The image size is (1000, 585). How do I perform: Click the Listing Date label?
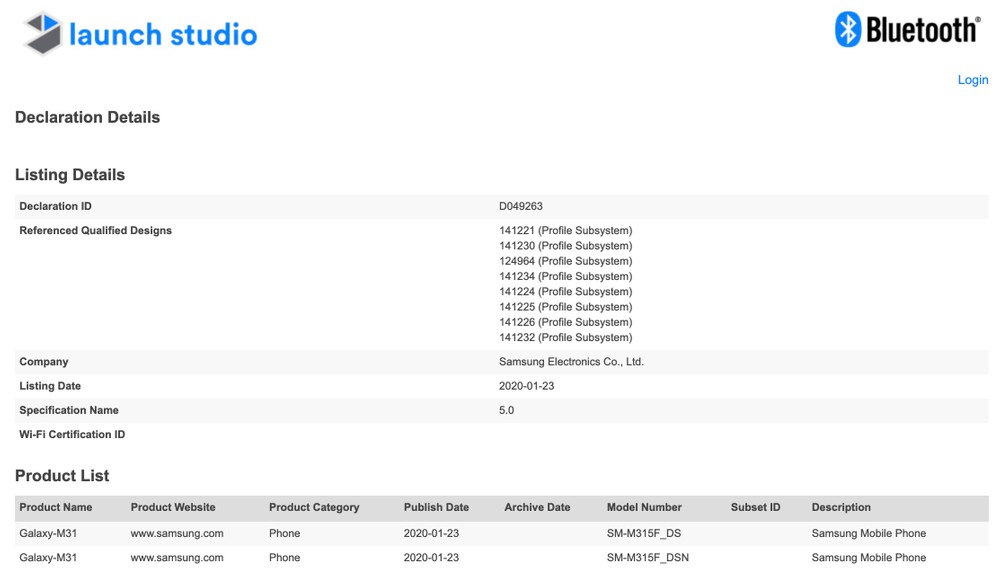coord(50,386)
